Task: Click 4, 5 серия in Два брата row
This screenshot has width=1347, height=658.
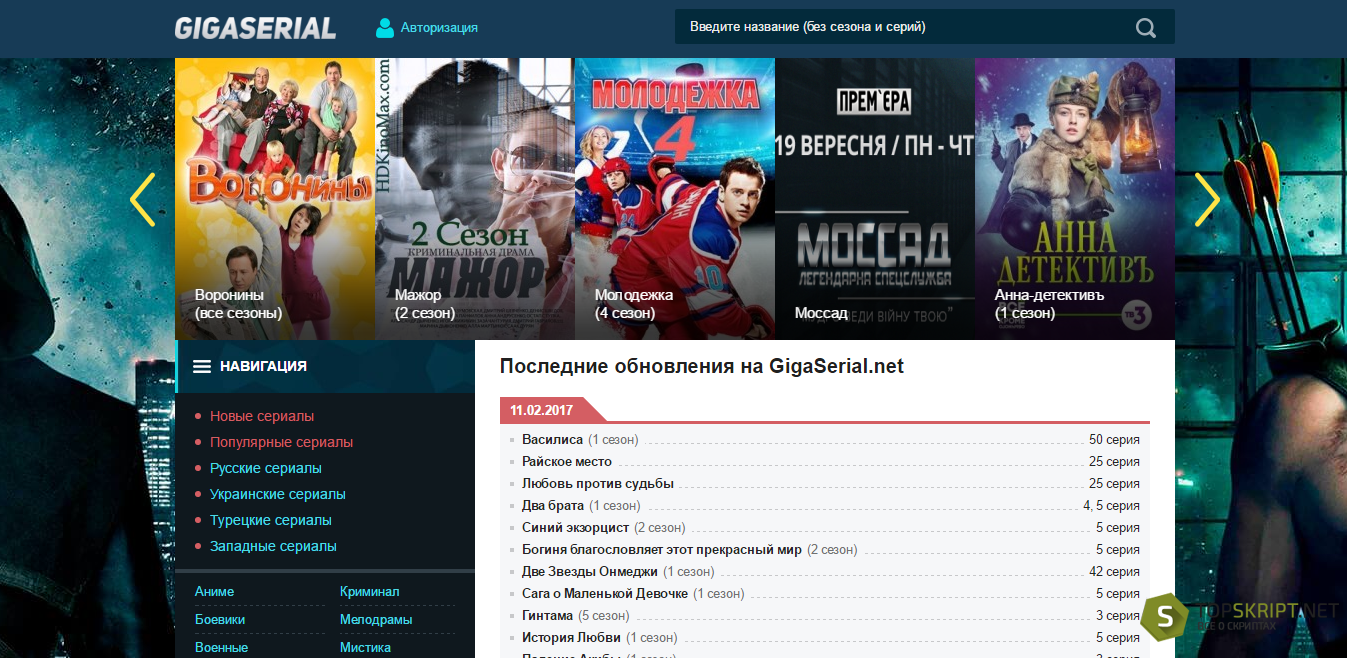Action: [1111, 506]
